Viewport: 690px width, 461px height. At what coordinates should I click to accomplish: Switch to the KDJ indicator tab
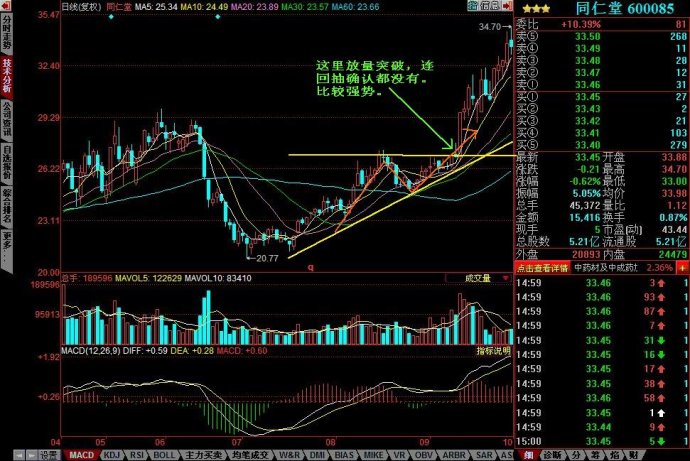[112, 455]
